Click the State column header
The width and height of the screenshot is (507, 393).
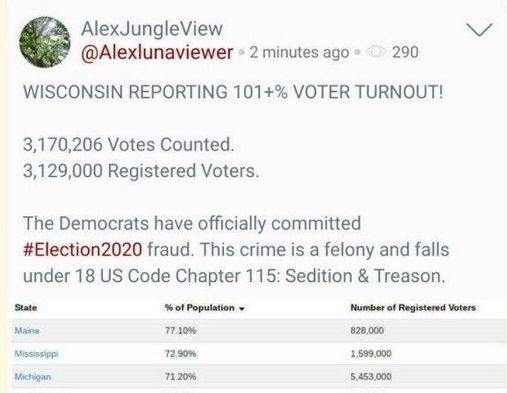pyautogui.click(x=26, y=308)
